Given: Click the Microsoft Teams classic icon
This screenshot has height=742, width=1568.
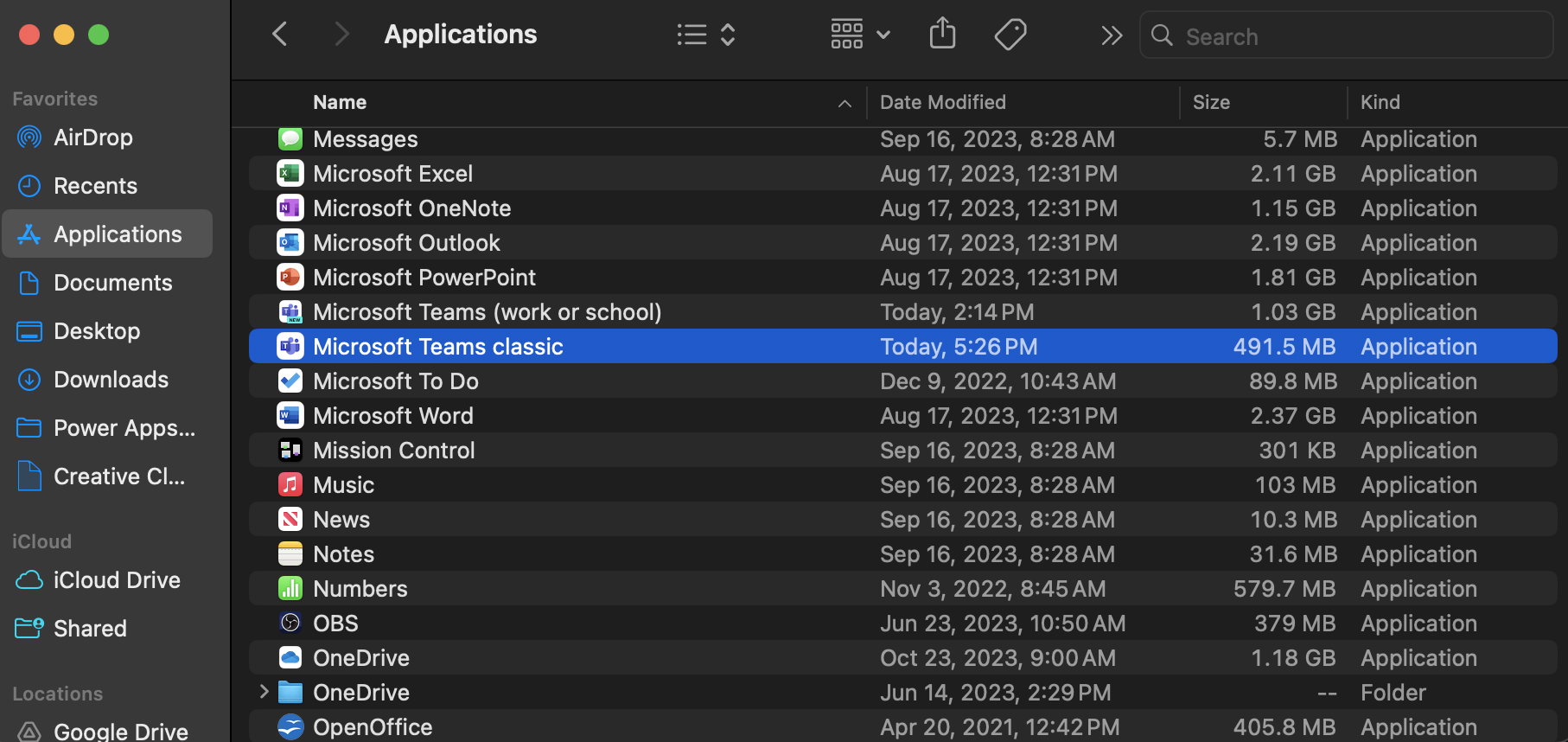Looking at the screenshot, I should coord(290,347).
